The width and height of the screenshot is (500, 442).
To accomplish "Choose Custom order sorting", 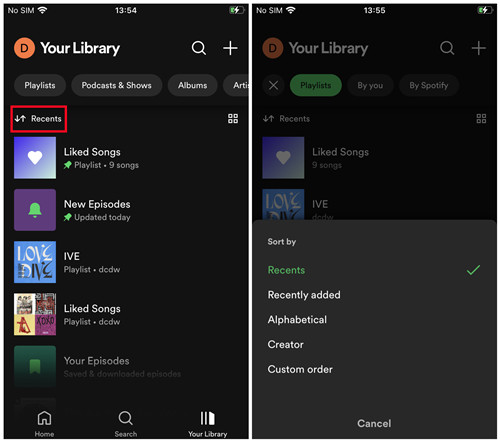I will click(x=374, y=369).
